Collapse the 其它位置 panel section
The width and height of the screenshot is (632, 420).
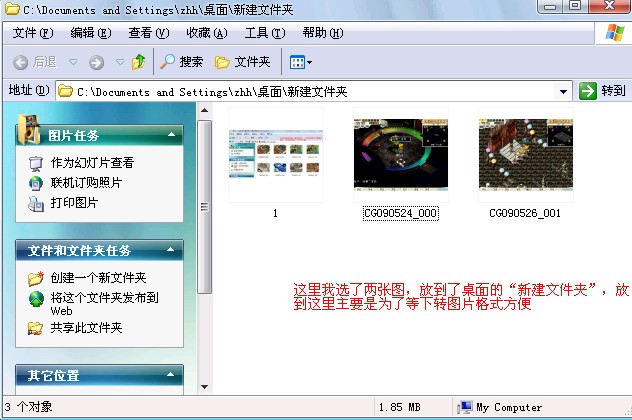point(172,376)
